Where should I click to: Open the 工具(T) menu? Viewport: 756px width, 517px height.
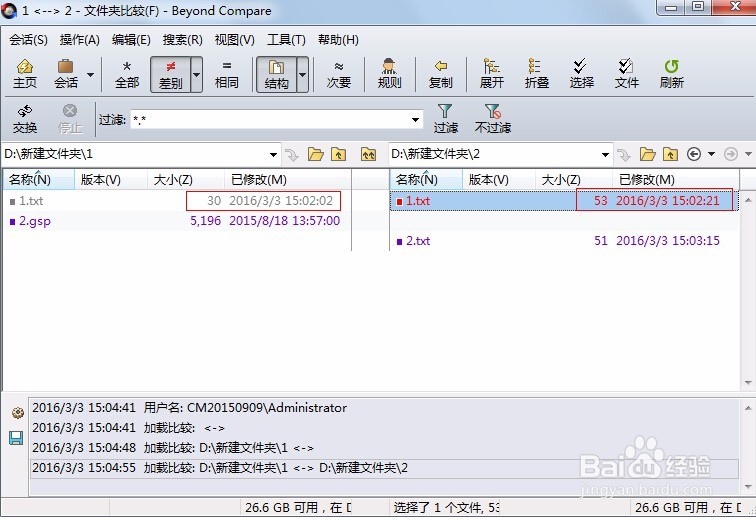click(x=286, y=40)
